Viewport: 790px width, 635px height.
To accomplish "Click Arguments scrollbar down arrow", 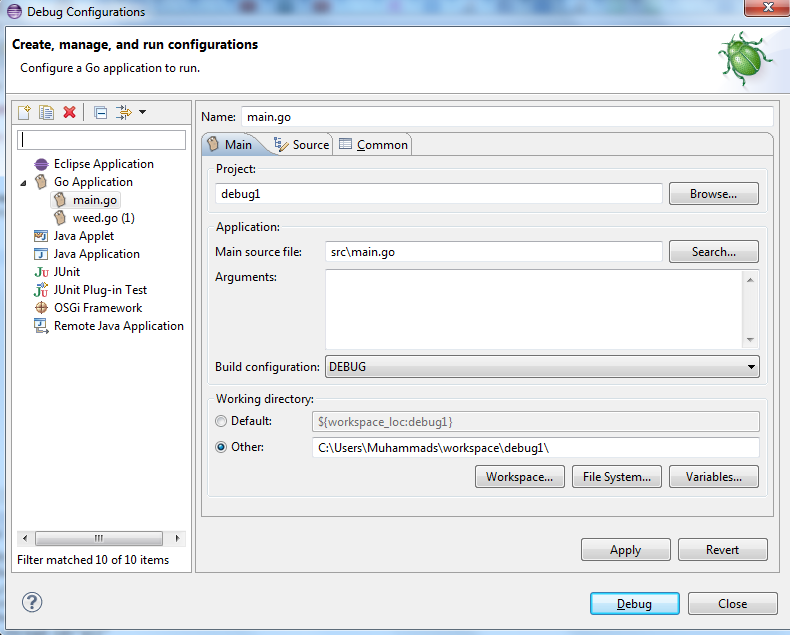I will click(x=750, y=340).
